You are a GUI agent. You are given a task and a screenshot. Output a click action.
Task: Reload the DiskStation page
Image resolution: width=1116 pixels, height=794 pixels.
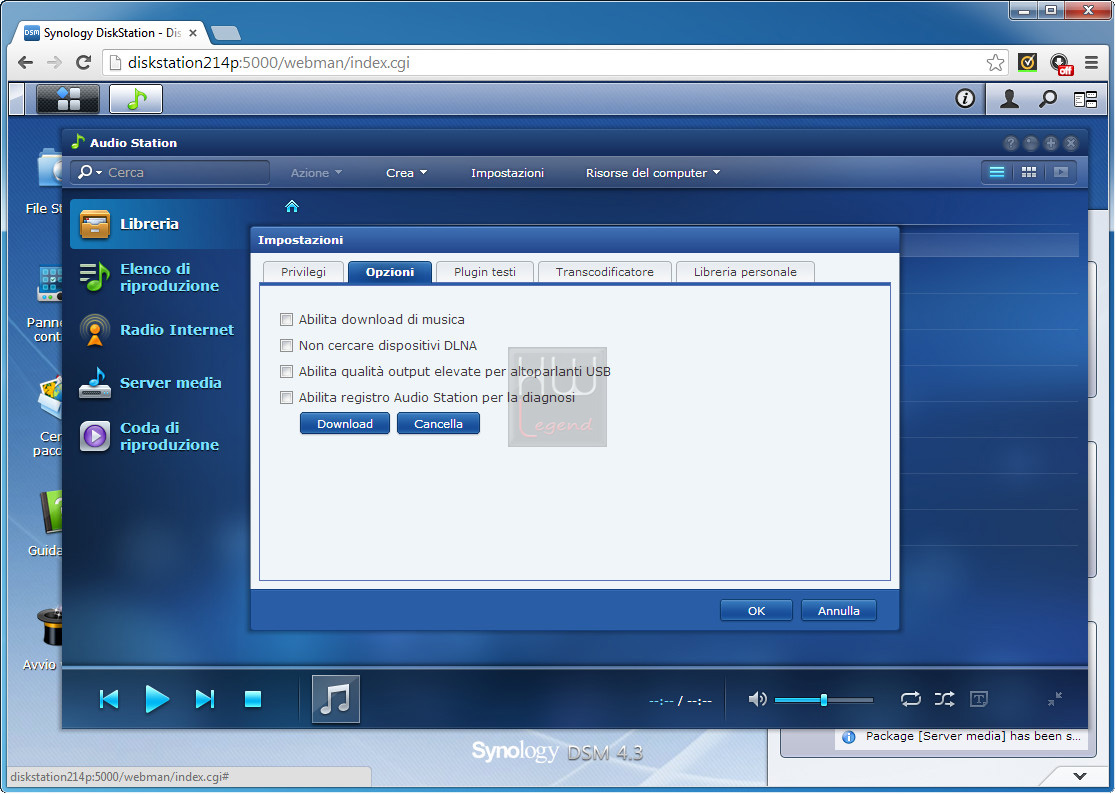83,63
